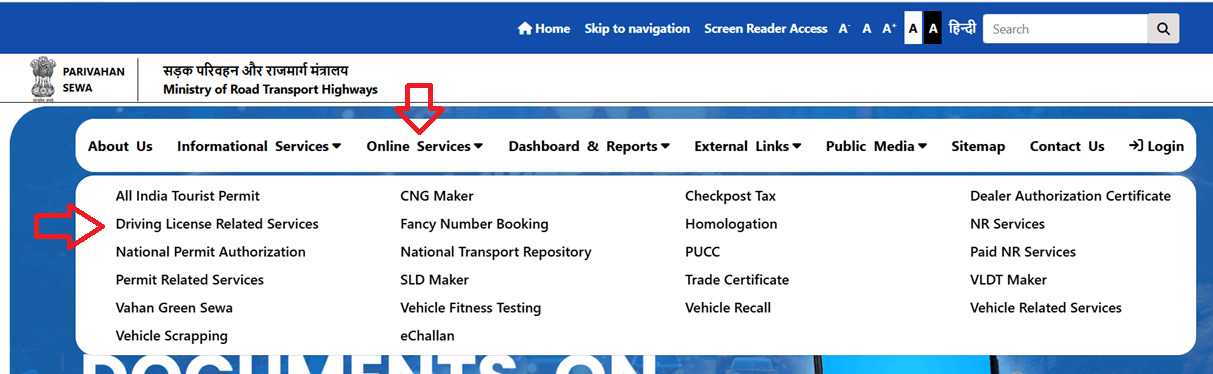The width and height of the screenshot is (1213, 374).
Task: Select All India Tourist Permit
Action: coord(188,196)
